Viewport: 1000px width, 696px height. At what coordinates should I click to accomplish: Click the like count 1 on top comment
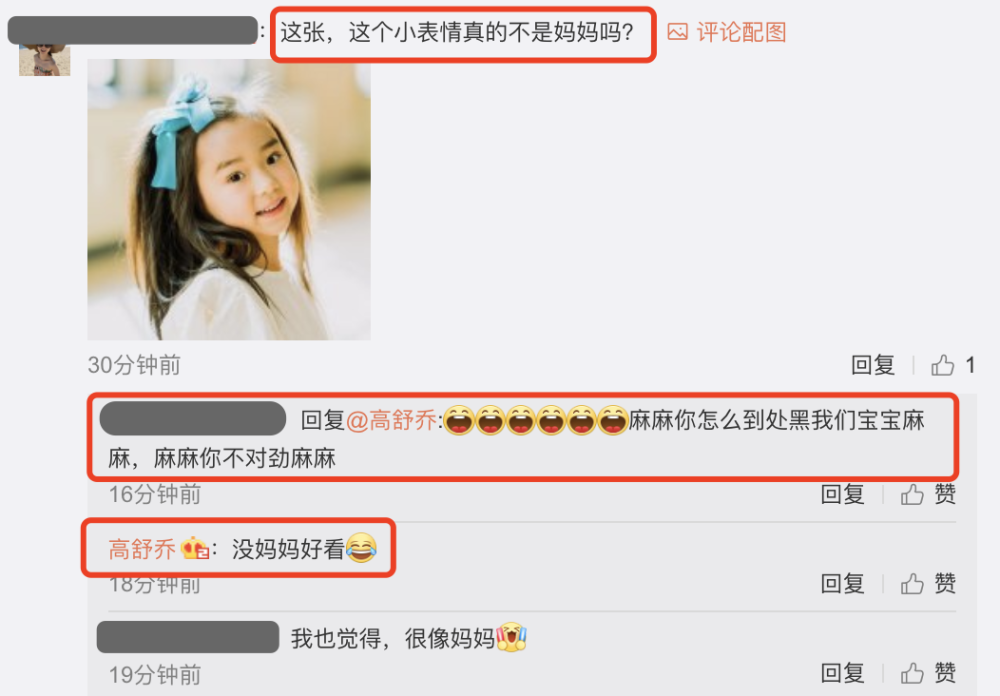(x=969, y=365)
